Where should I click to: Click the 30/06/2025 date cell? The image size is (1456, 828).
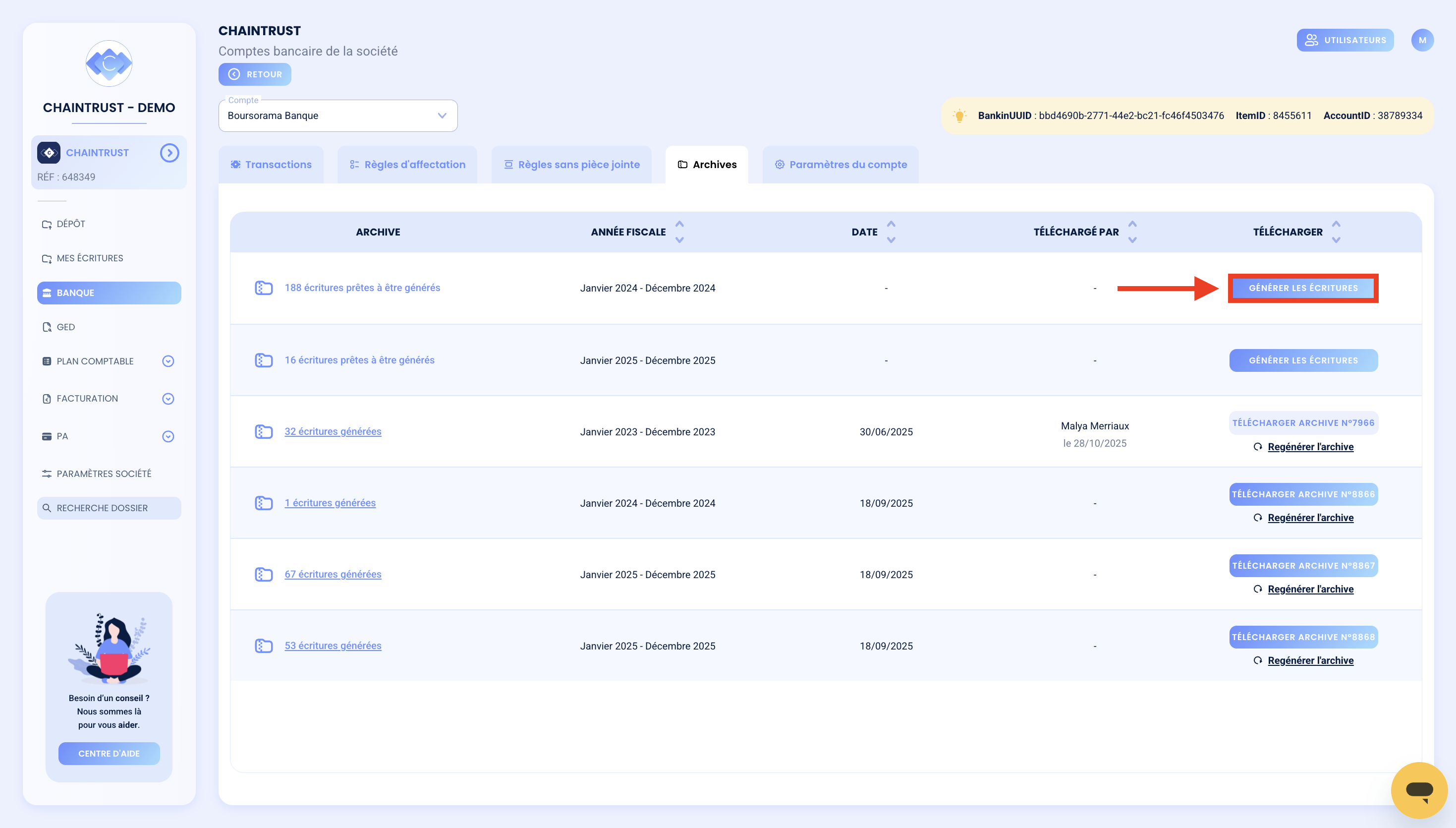886,432
